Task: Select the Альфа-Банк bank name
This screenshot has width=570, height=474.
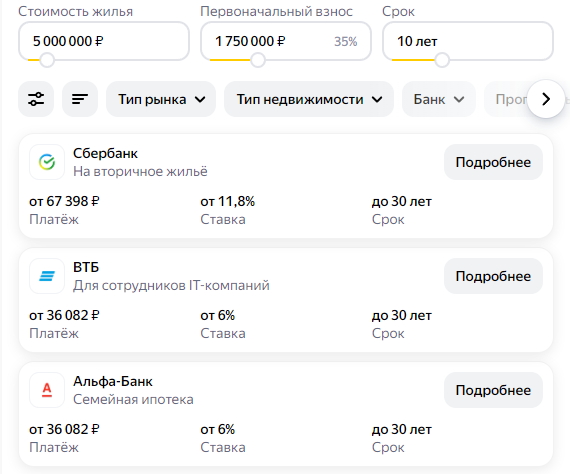Action: point(113,381)
